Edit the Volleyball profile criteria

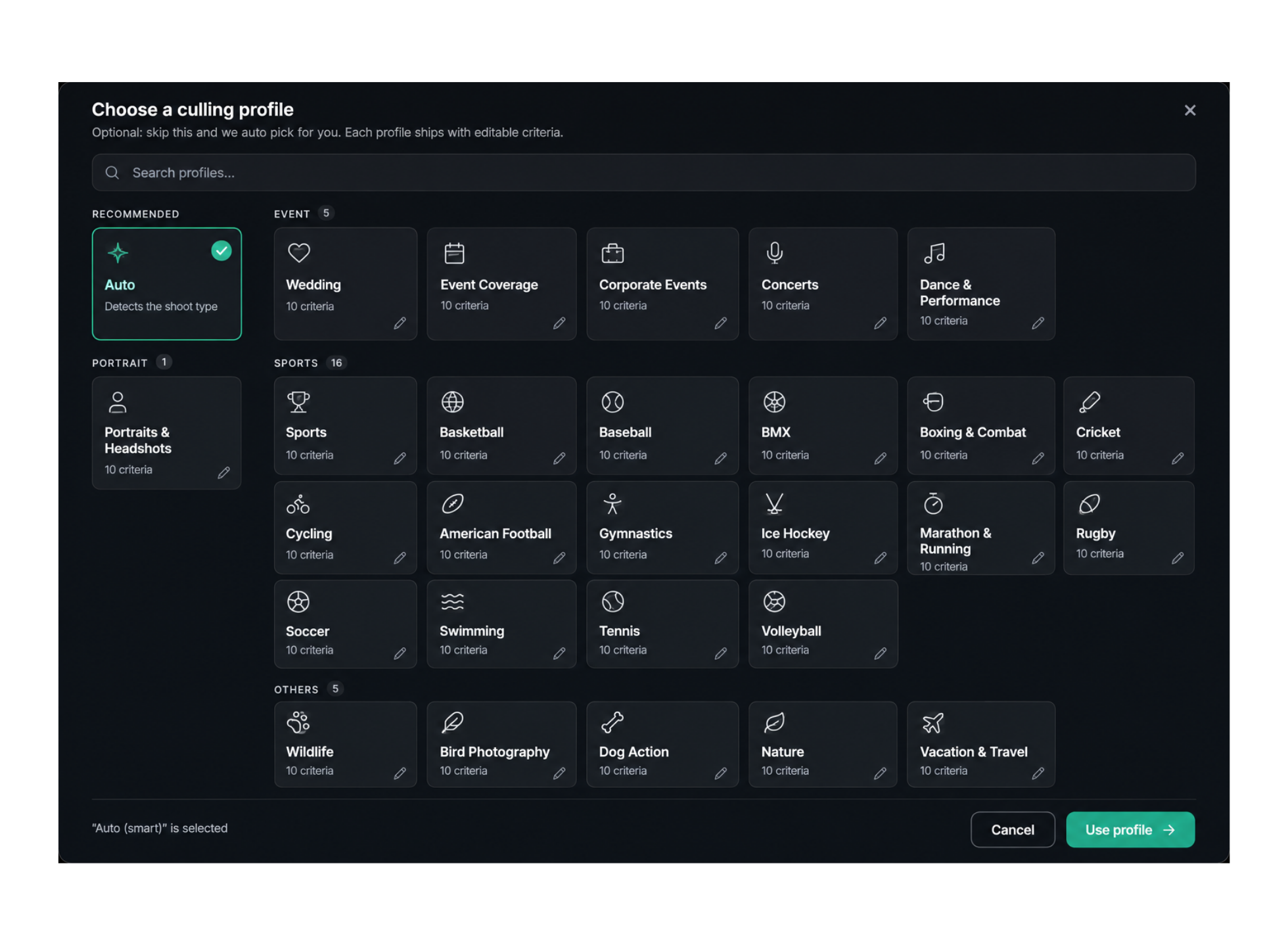pos(881,653)
